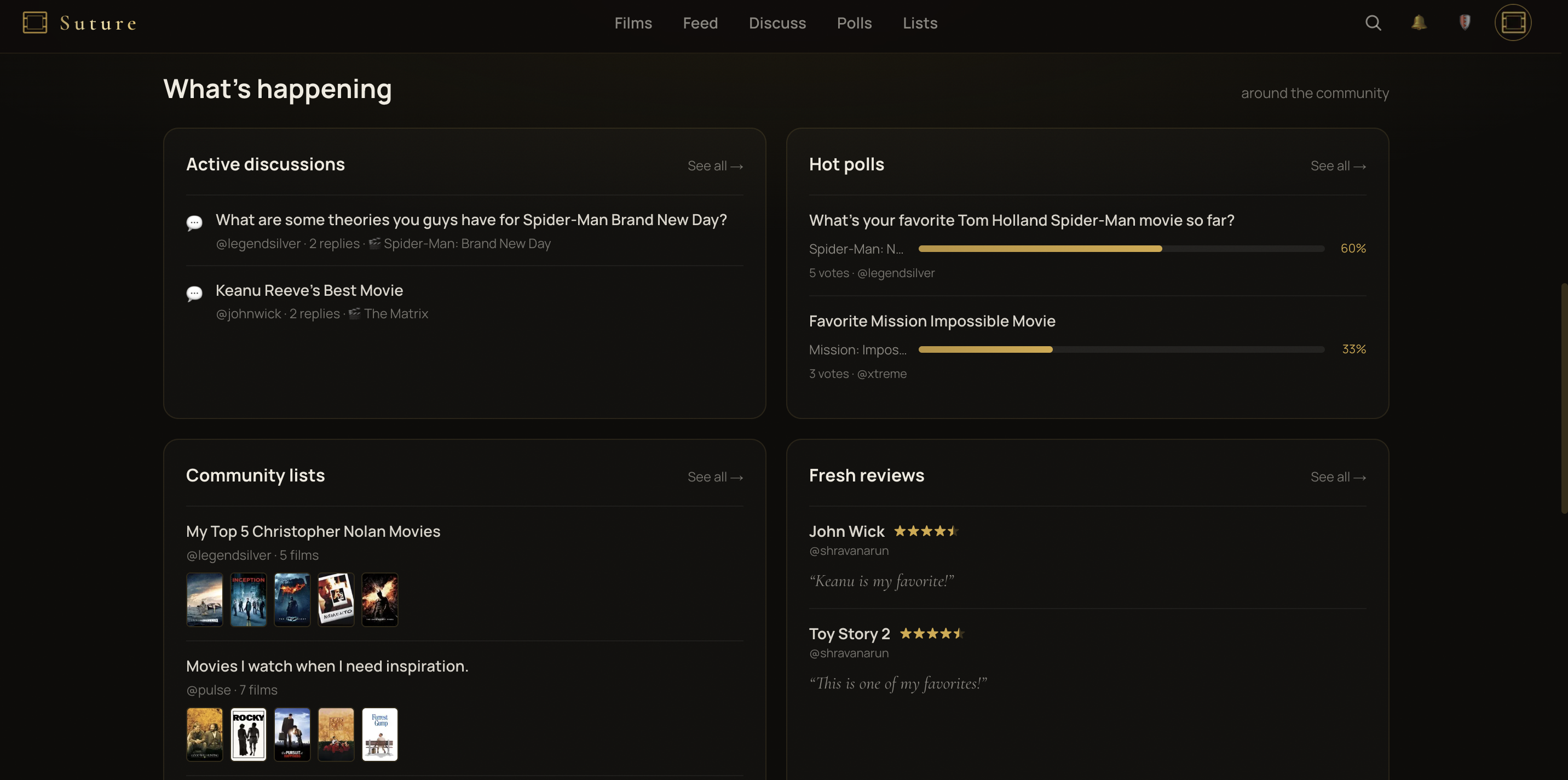Open the search magnifier icon
Image resolution: width=1568 pixels, height=780 pixels.
(x=1373, y=23)
